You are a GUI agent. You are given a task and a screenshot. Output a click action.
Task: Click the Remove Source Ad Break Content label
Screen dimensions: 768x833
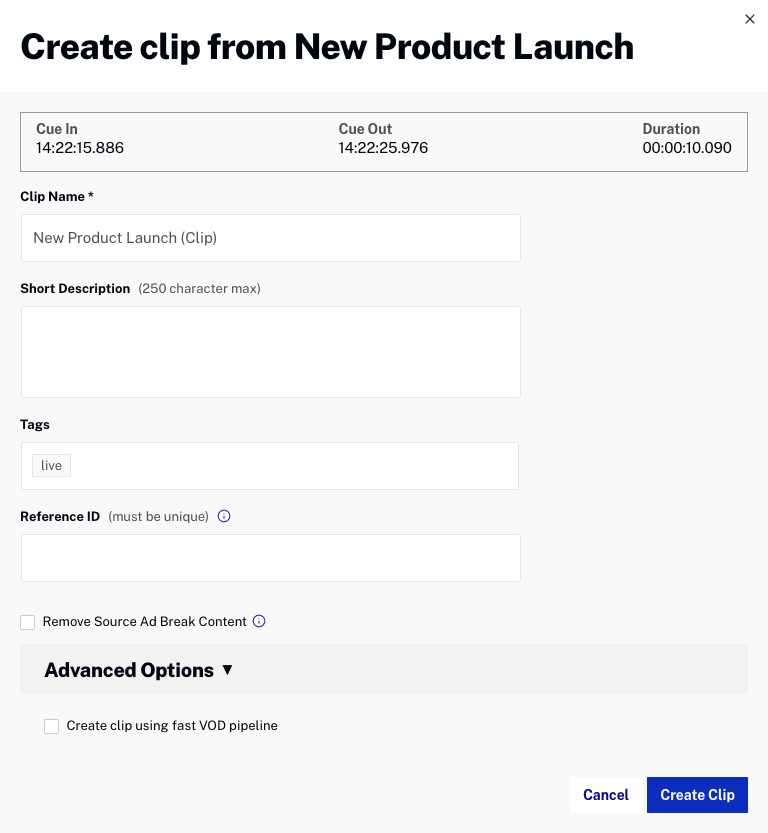pos(144,622)
